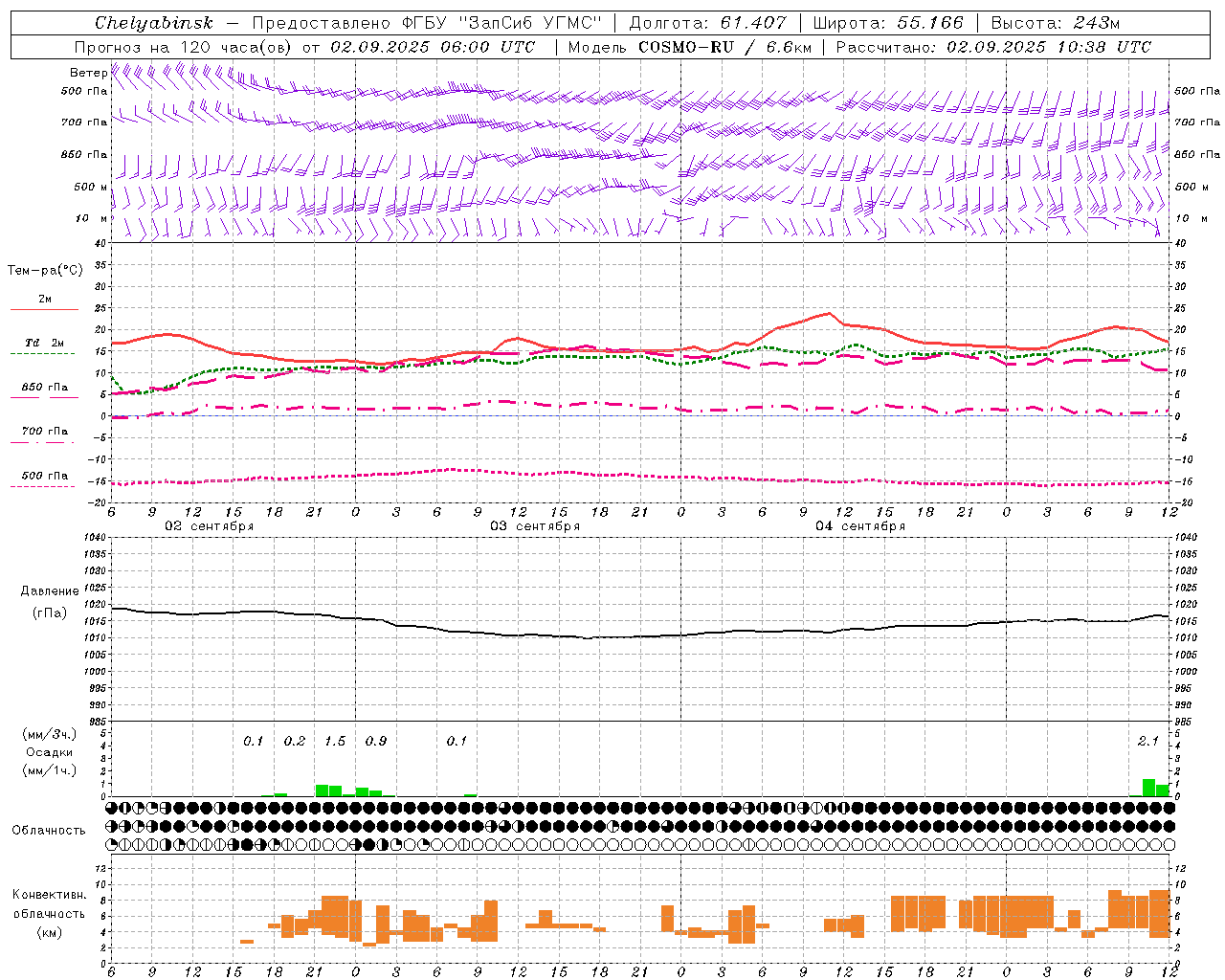Click the Ветер wind panel label
This screenshot has height=980, width=1225.
pos(88,73)
